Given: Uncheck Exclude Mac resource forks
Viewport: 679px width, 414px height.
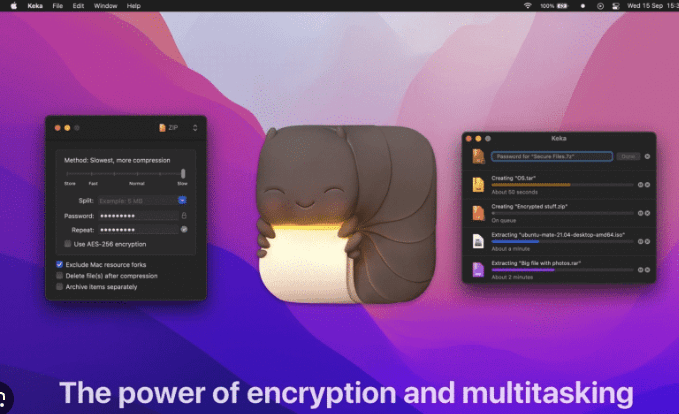Looking at the screenshot, I should tap(60, 264).
